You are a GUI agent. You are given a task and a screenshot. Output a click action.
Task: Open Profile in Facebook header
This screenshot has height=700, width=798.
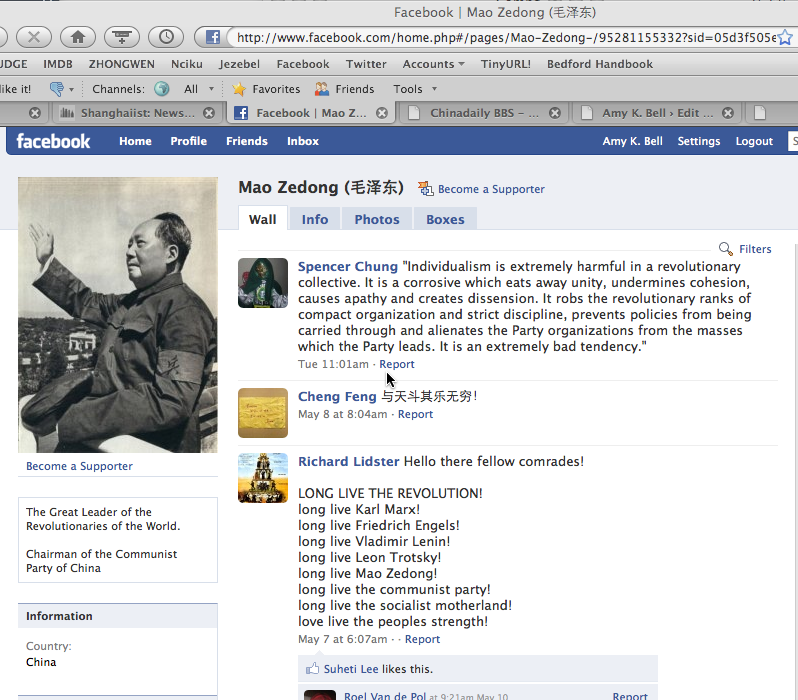[188, 141]
